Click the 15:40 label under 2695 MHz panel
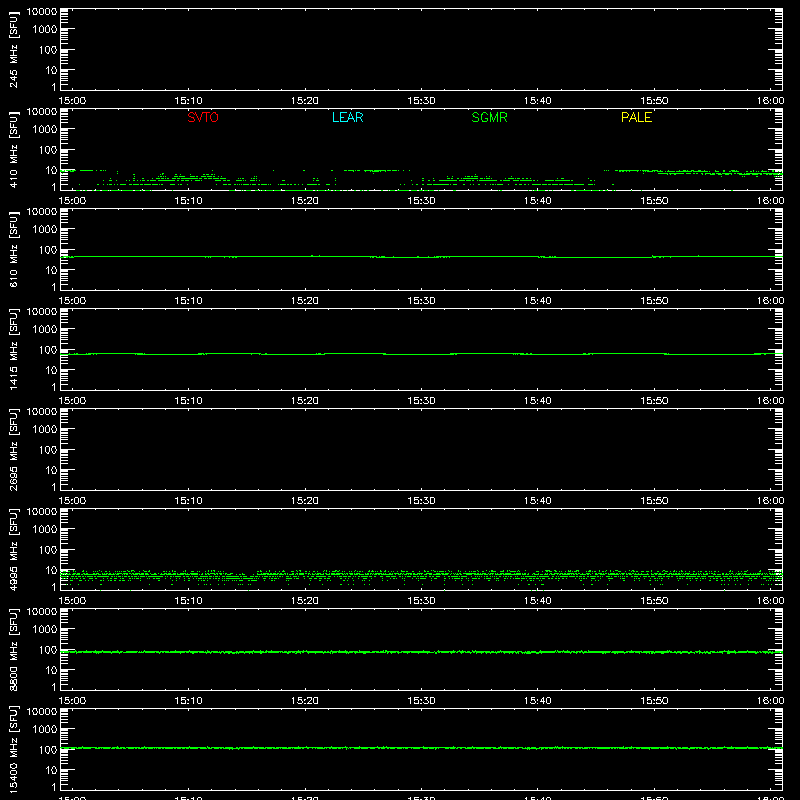Image resolution: width=800 pixels, height=800 pixels. coord(537,501)
